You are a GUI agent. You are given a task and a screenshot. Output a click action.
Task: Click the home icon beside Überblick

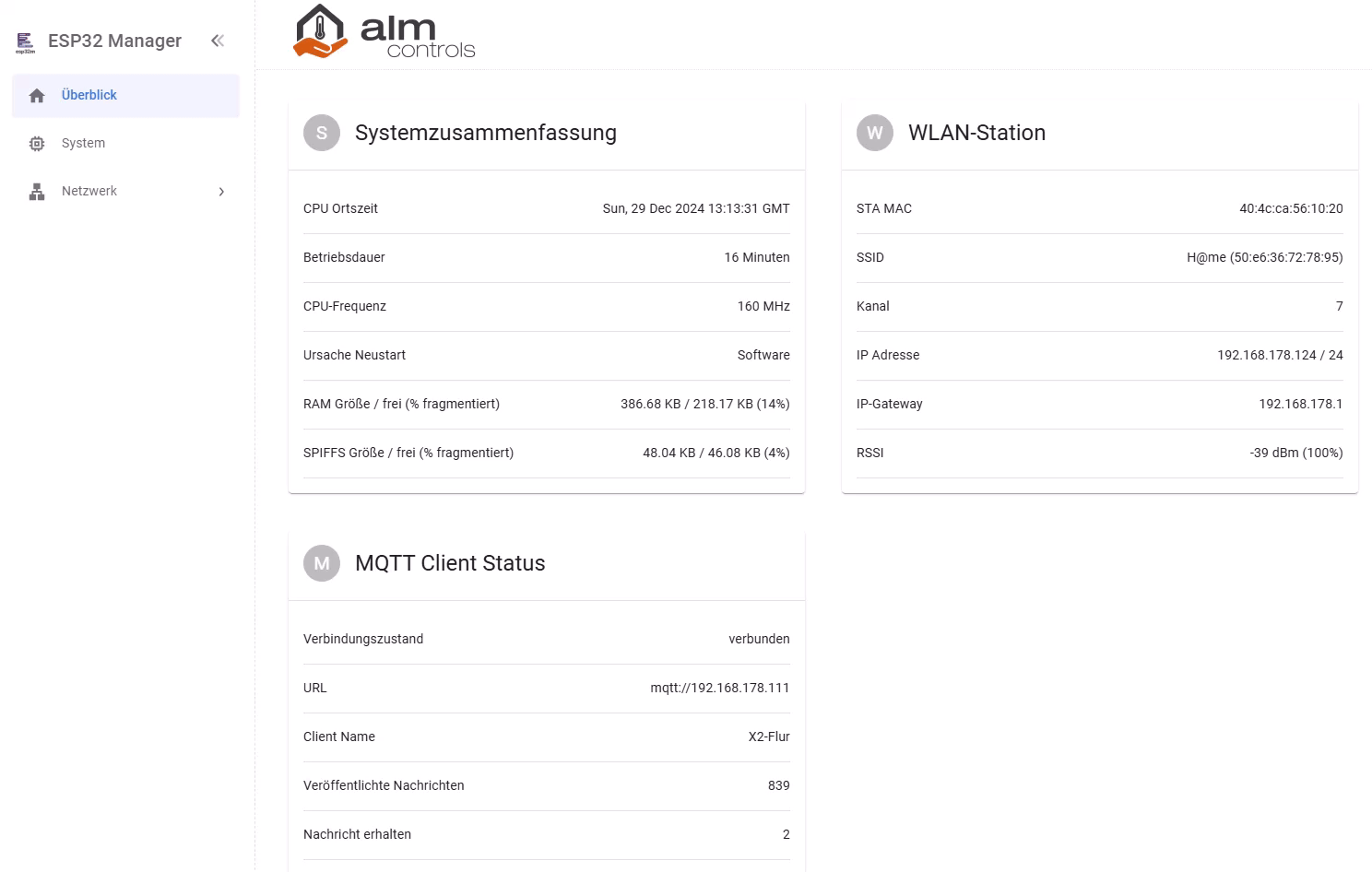(x=37, y=96)
